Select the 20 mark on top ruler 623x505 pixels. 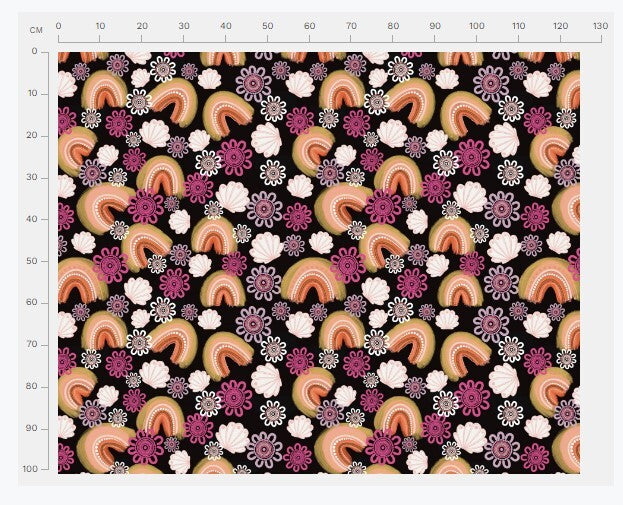click(x=142, y=26)
